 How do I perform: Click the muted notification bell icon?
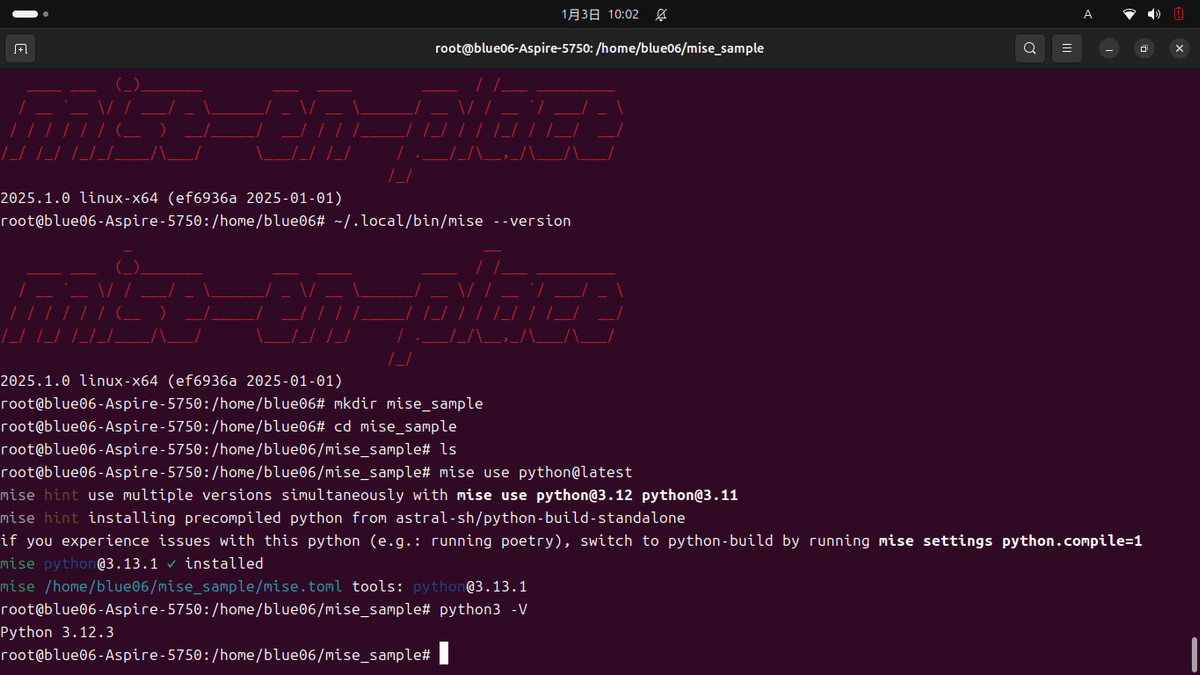coord(659,14)
